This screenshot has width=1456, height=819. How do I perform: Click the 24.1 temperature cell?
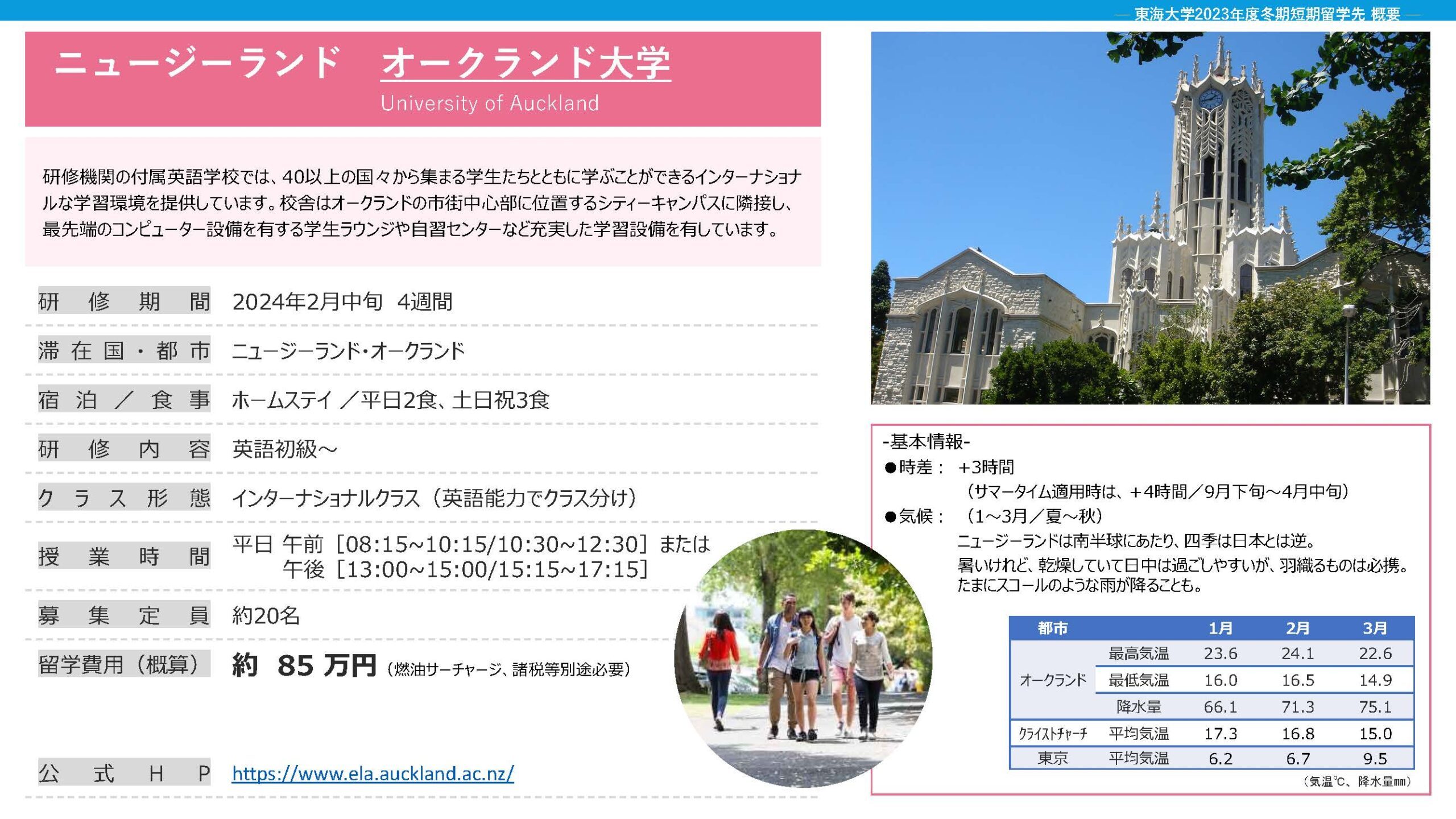tap(1298, 653)
